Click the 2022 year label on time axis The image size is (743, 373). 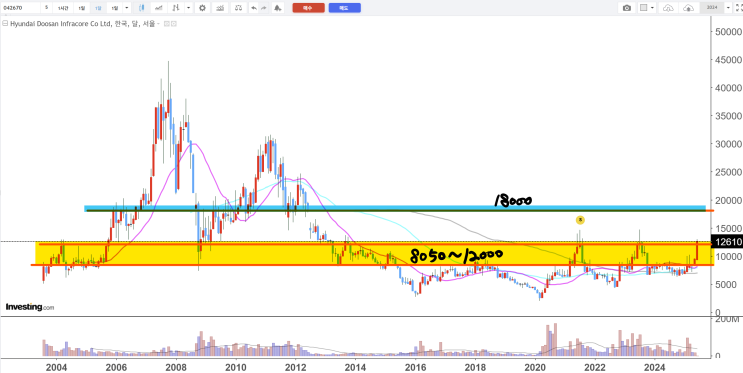[x=595, y=367]
